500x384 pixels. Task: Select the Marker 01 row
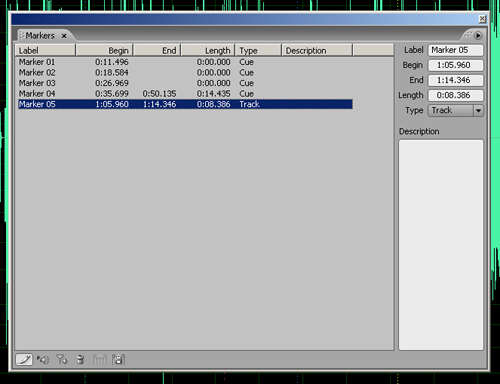pos(185,62)
